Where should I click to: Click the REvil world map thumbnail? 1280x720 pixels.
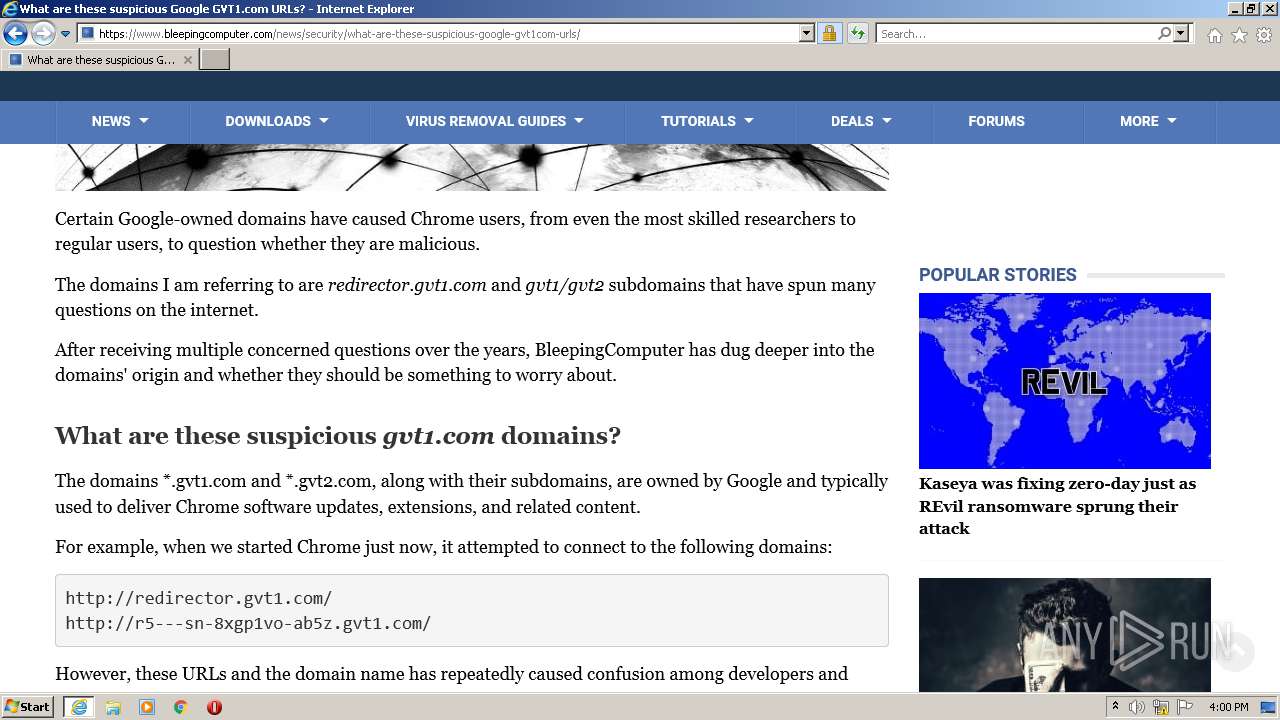(1065, 380)
